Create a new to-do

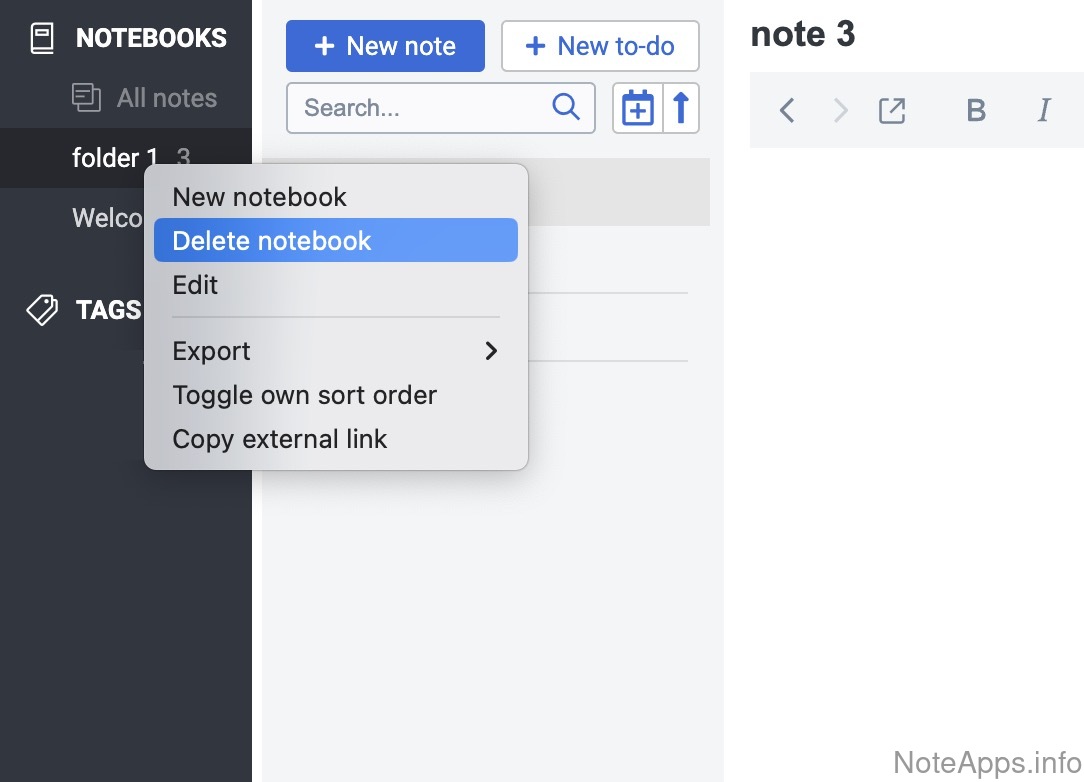pyautogui.click(x=600, y=46)
